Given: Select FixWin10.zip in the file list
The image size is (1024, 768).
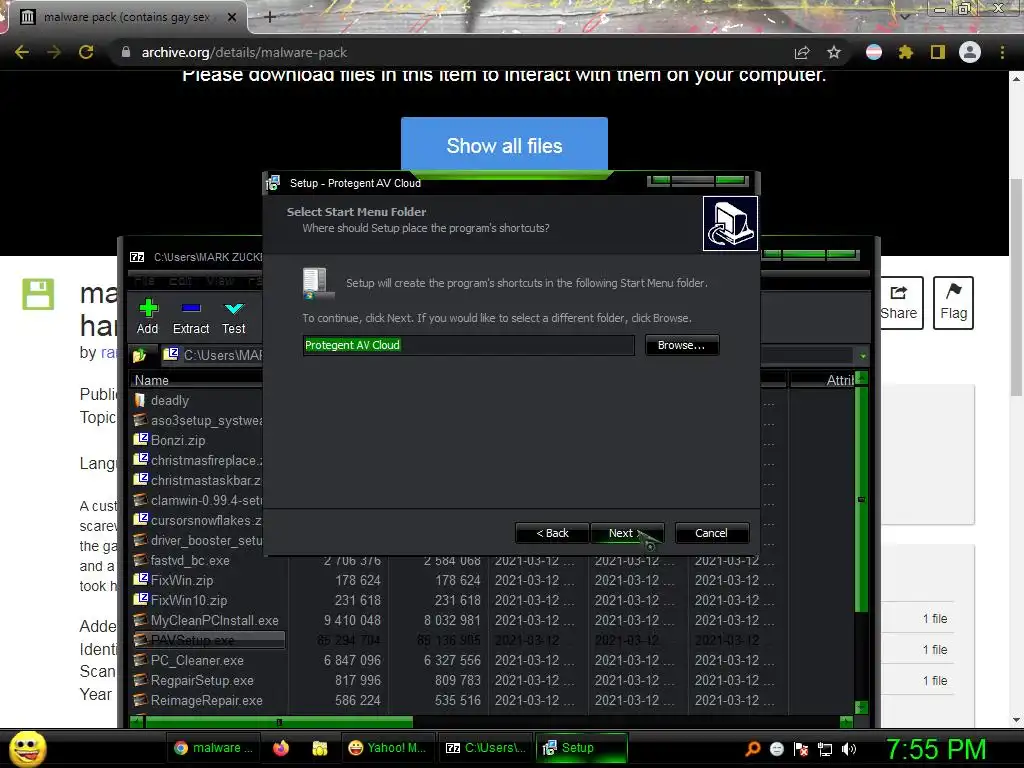Looking at the screenshot, I should pyautogui.click(x=189, y=600).
